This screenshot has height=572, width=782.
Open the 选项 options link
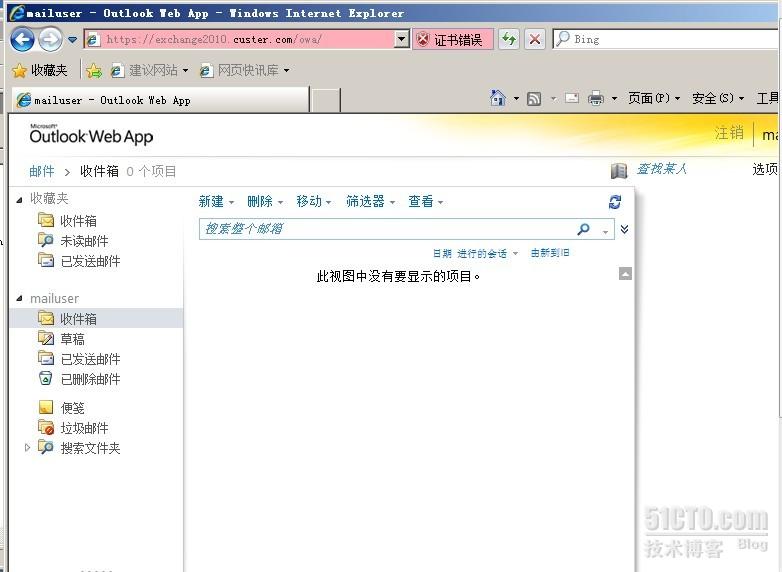(x=766, y=170)
